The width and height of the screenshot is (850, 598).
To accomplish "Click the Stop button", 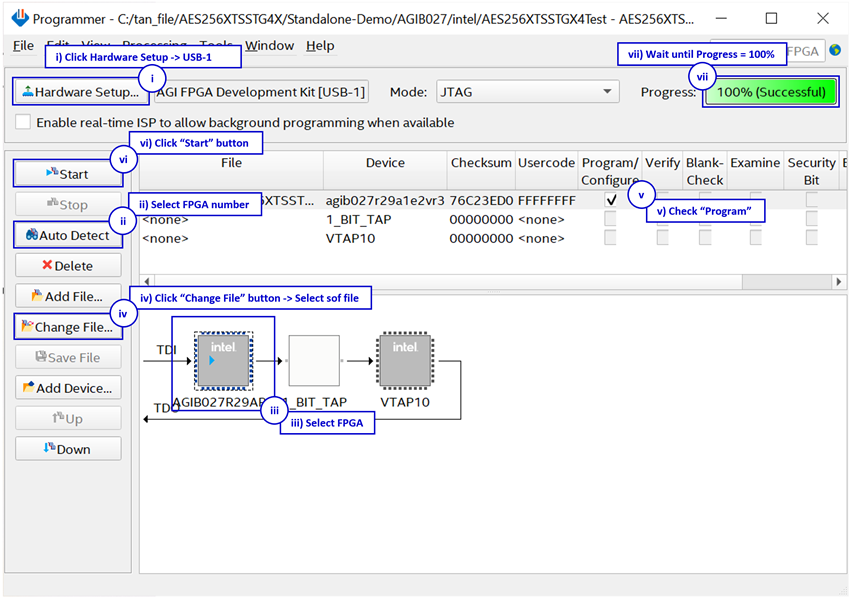I will (68, 204).
